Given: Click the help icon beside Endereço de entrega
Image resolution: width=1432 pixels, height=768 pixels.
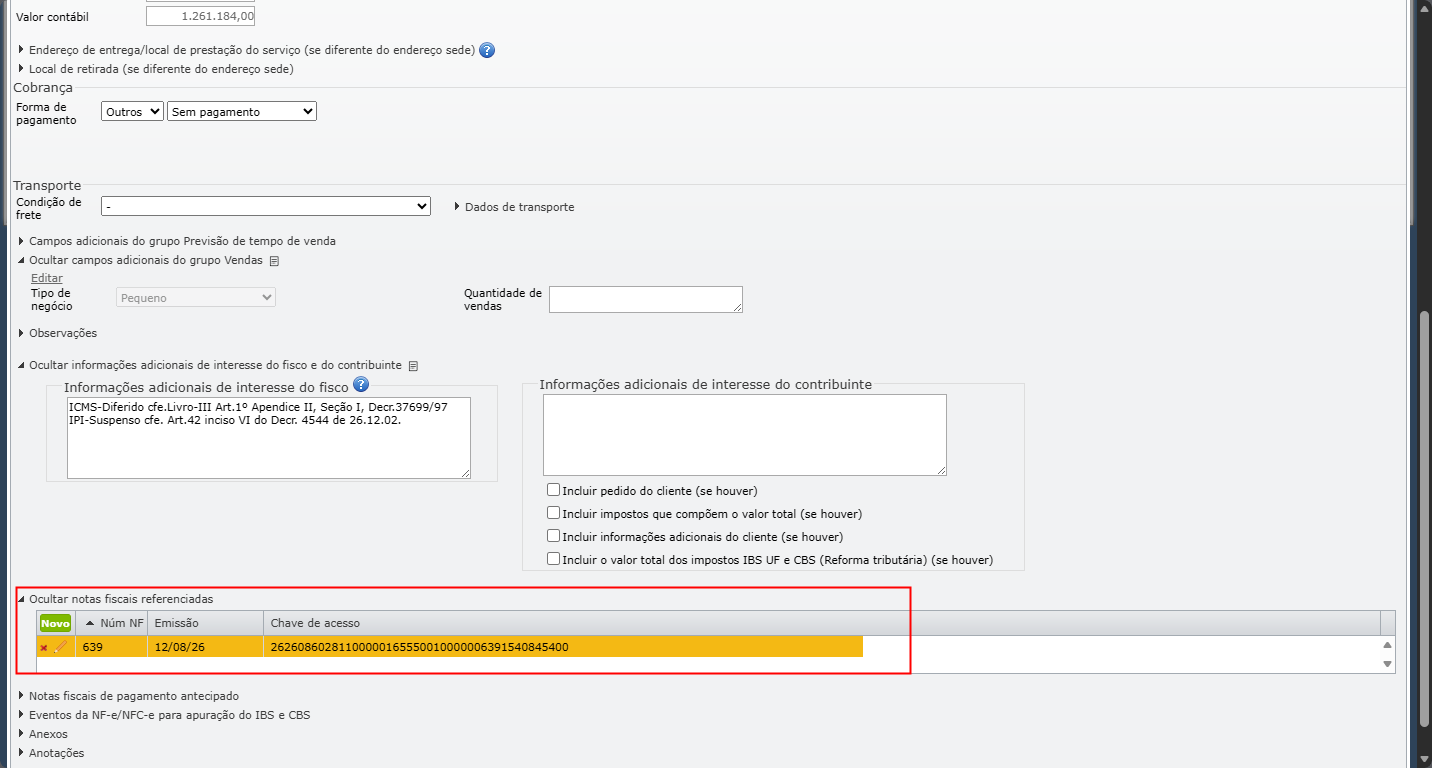Looking at the screenshot, I should [x=487, y=50].
